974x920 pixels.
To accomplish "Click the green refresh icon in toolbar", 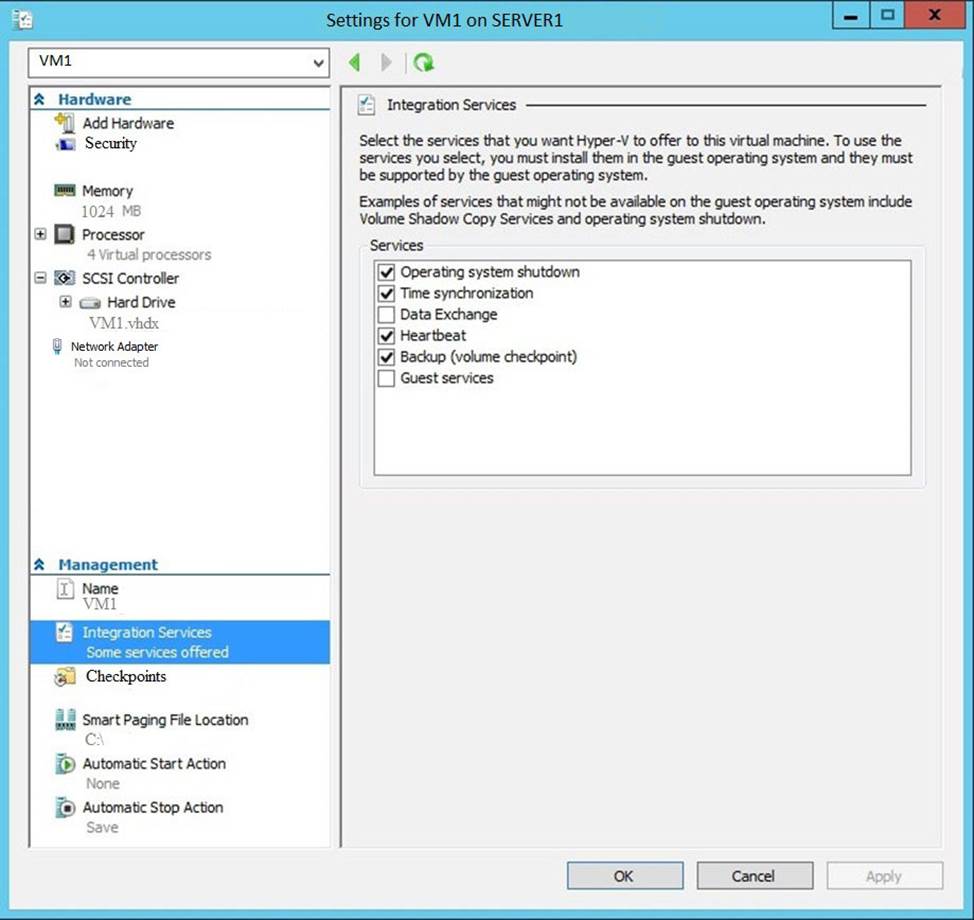I will tap(424, 63).
